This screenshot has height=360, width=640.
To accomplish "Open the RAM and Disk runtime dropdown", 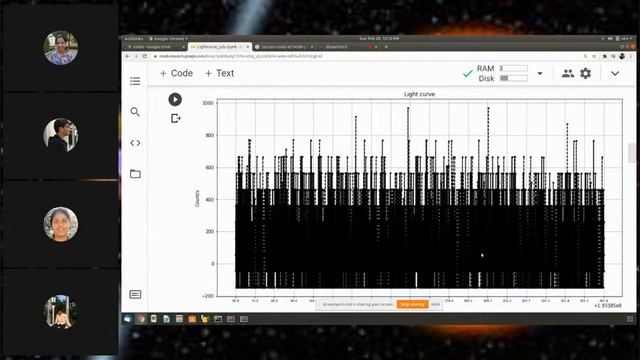I will point(540,73).
